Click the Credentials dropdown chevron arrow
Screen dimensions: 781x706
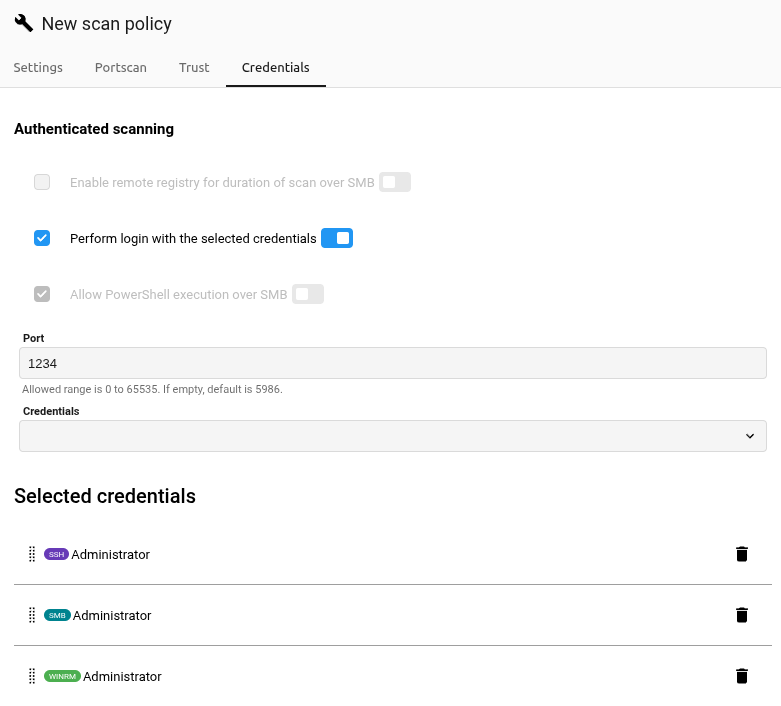[x=750, y=436]
